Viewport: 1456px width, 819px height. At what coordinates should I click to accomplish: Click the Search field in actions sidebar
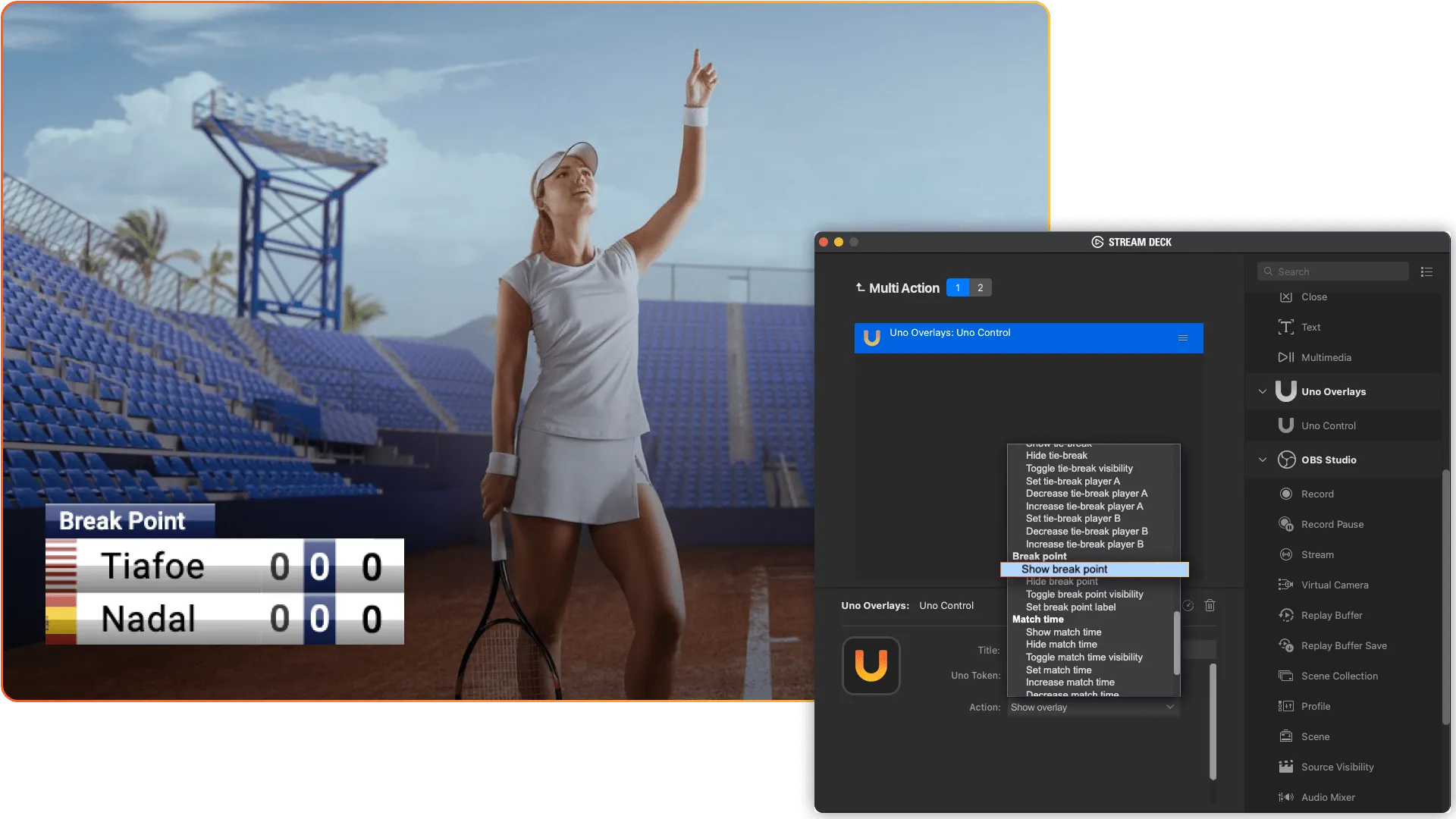click(1332, 271)
